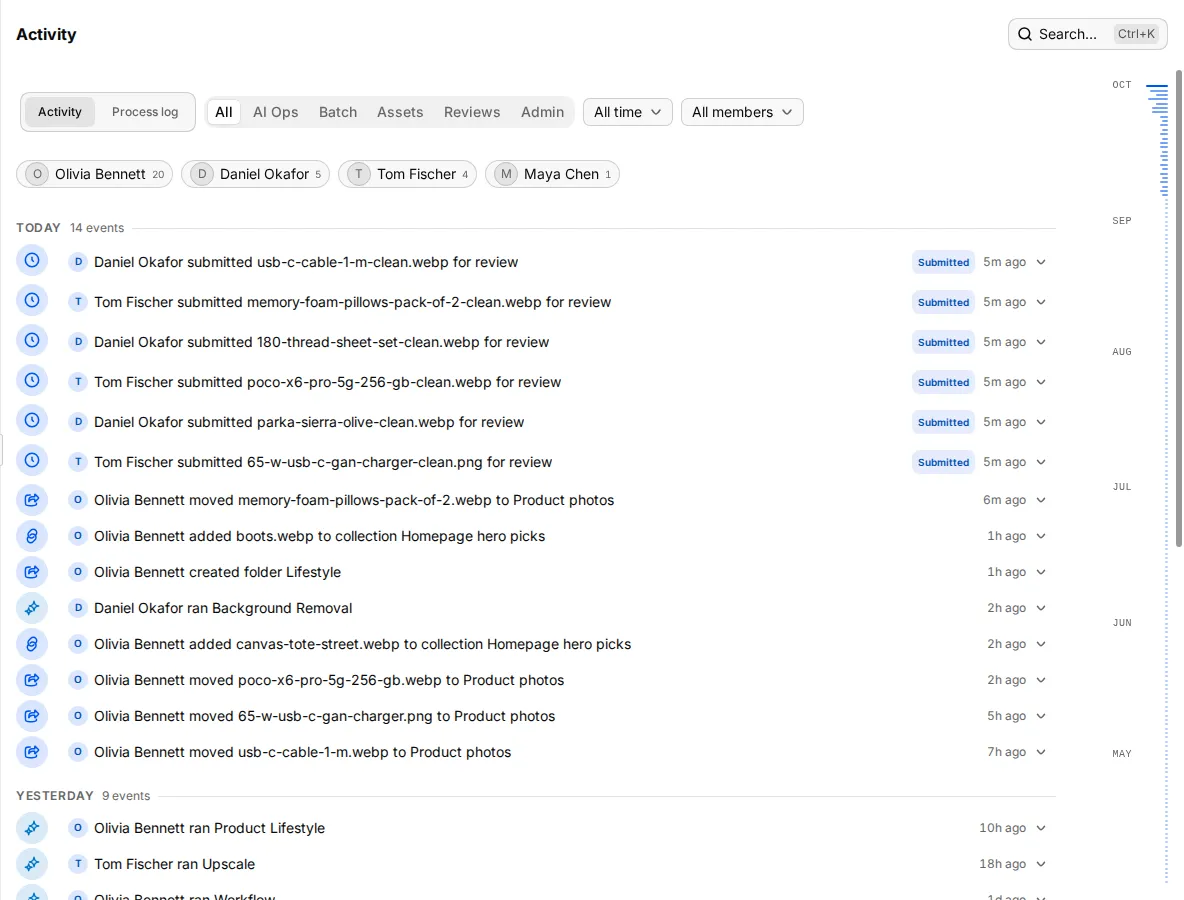Click Submitted badge on memory-foam-pillows-pack-of-2-clean.webp row

(x=943, y=302)
